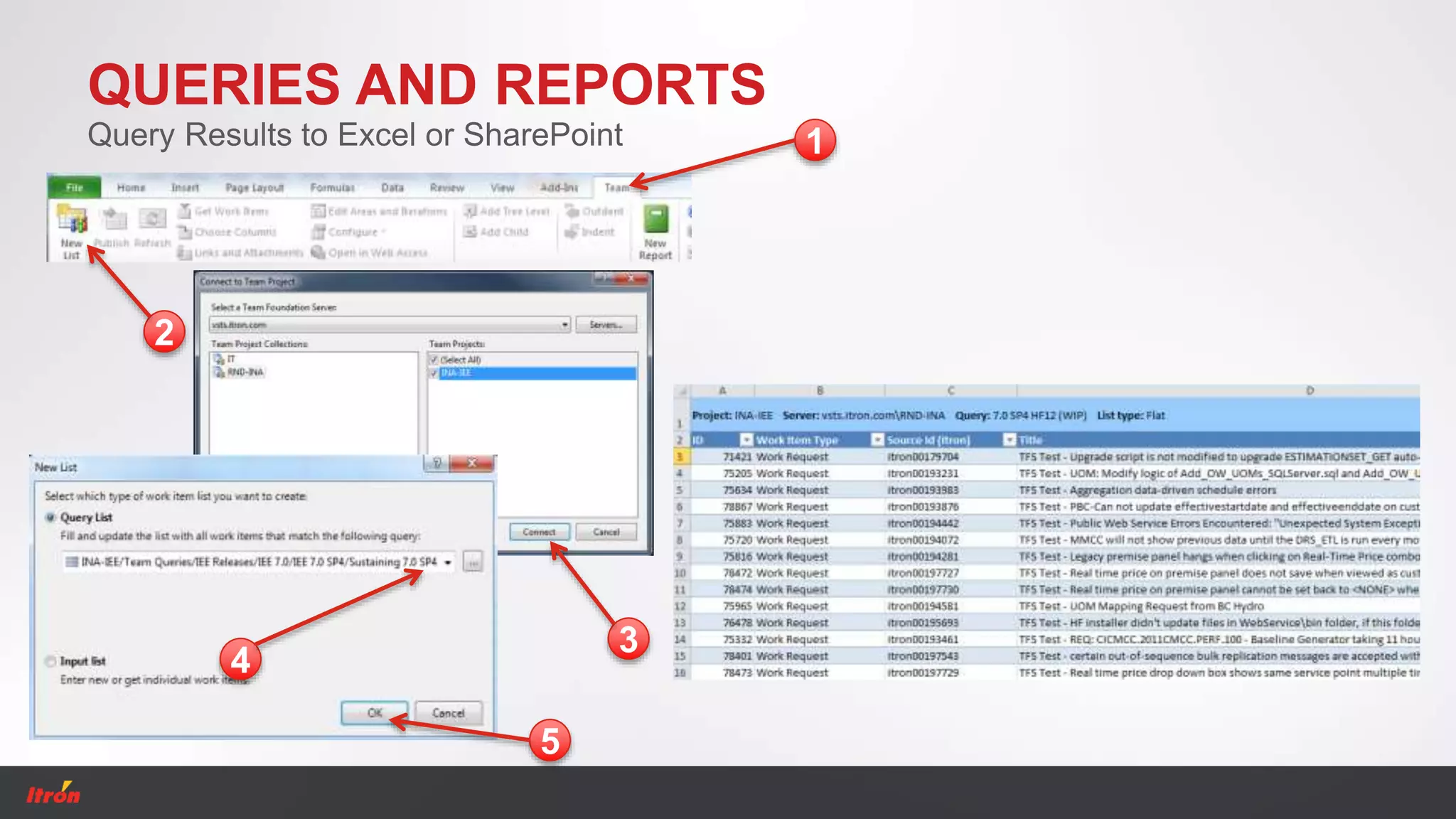
Task: Click the New Report icon
Action: coord(655,232)
